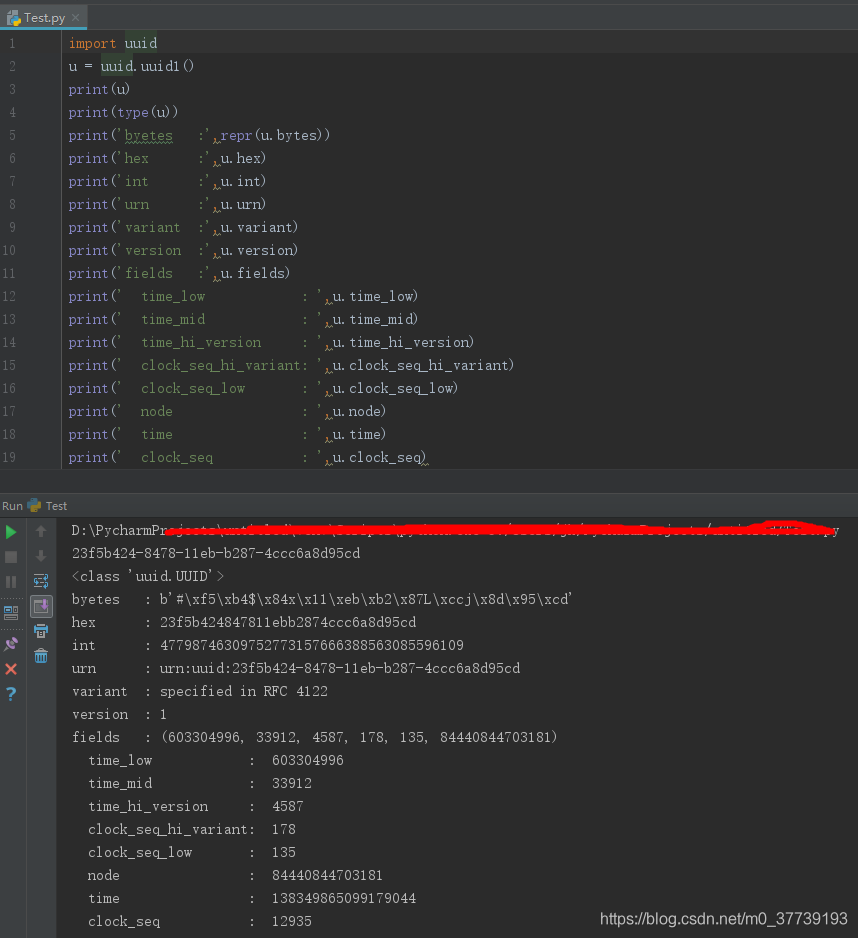Toggle Scroll to End in console
The image size is (858, 938).
(x=40, y=605)
